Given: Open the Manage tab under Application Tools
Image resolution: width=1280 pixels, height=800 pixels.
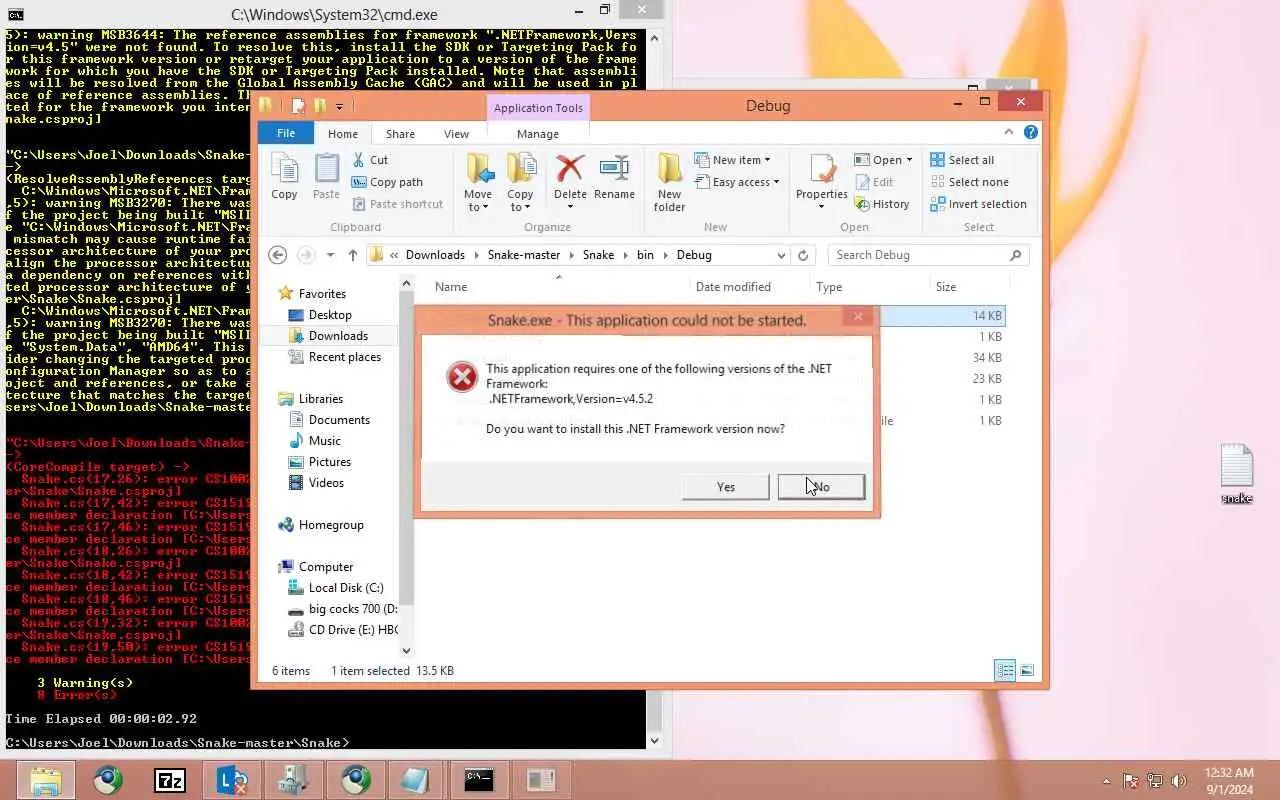Looking at the screenshot, I should point(538,133).
